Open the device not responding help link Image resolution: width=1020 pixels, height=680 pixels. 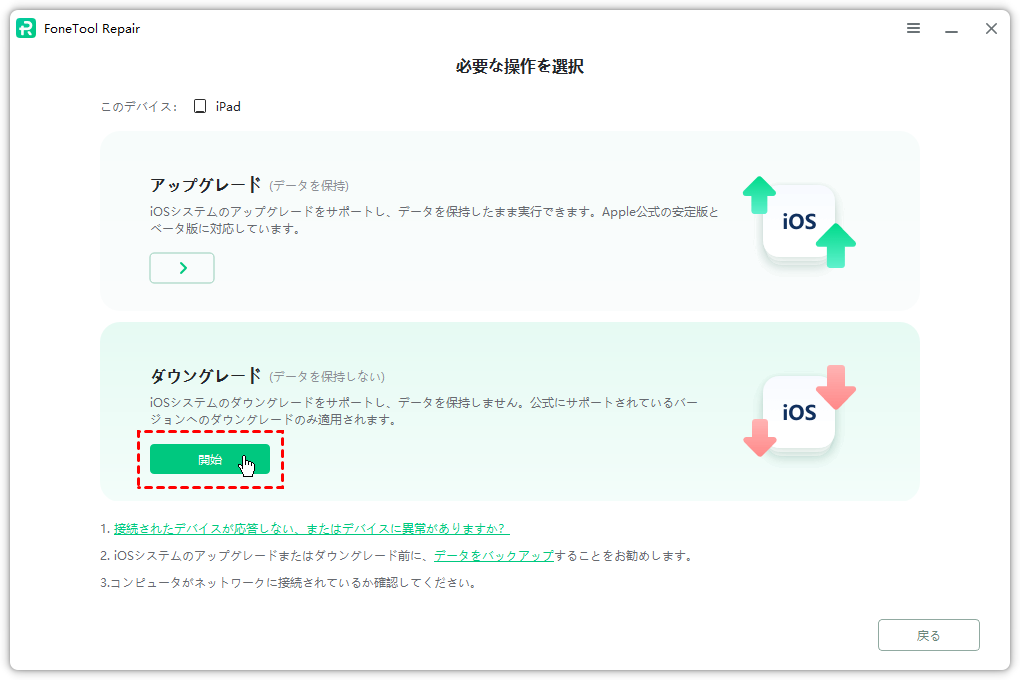click(311, 528)
